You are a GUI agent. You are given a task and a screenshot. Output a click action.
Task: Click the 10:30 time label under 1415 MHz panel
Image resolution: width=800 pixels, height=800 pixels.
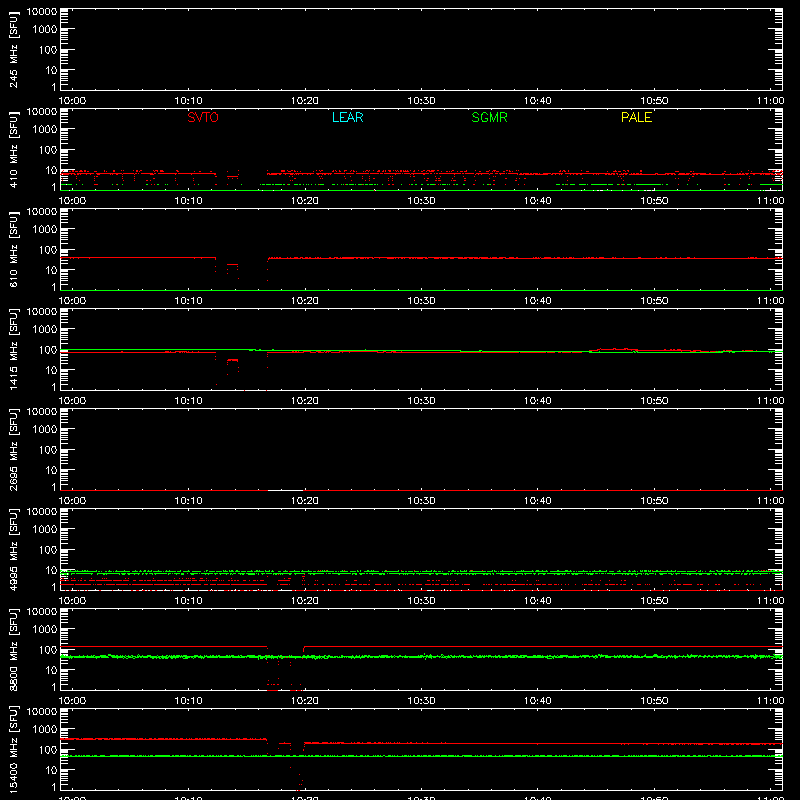click(421, 401)
